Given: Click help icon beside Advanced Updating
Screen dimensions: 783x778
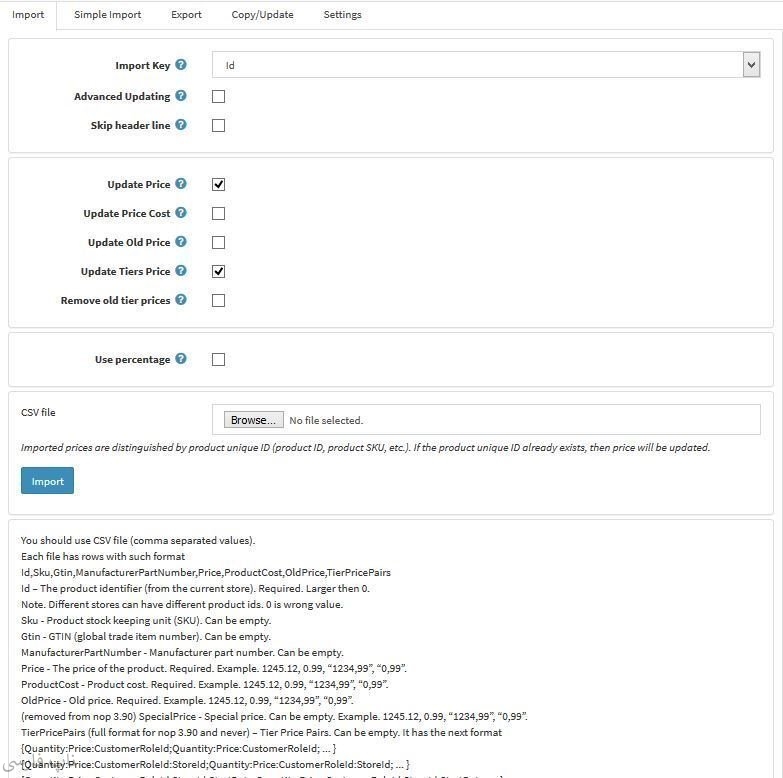Looking at the screenshot, I should click(181, 96).
